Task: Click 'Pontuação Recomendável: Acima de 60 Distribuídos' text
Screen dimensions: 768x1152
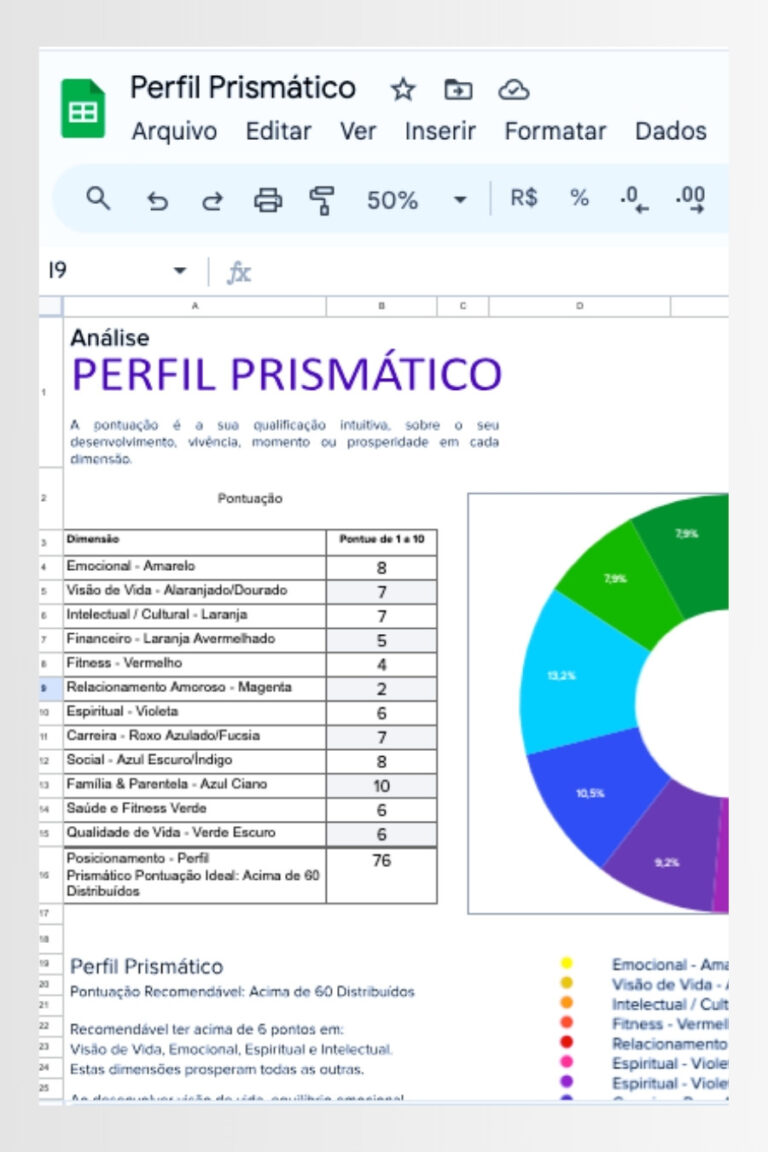Action: 242,992
